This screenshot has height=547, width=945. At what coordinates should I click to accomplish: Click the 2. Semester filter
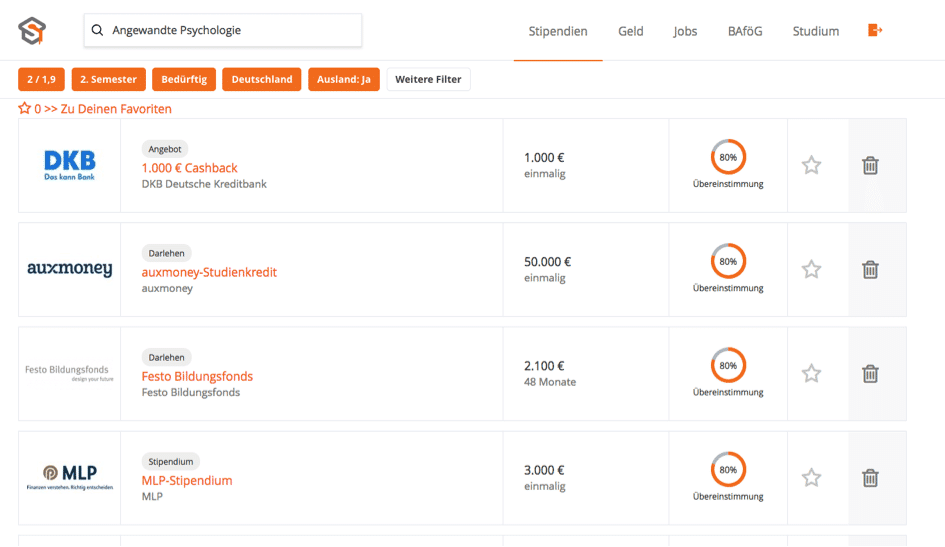(108, 79)
